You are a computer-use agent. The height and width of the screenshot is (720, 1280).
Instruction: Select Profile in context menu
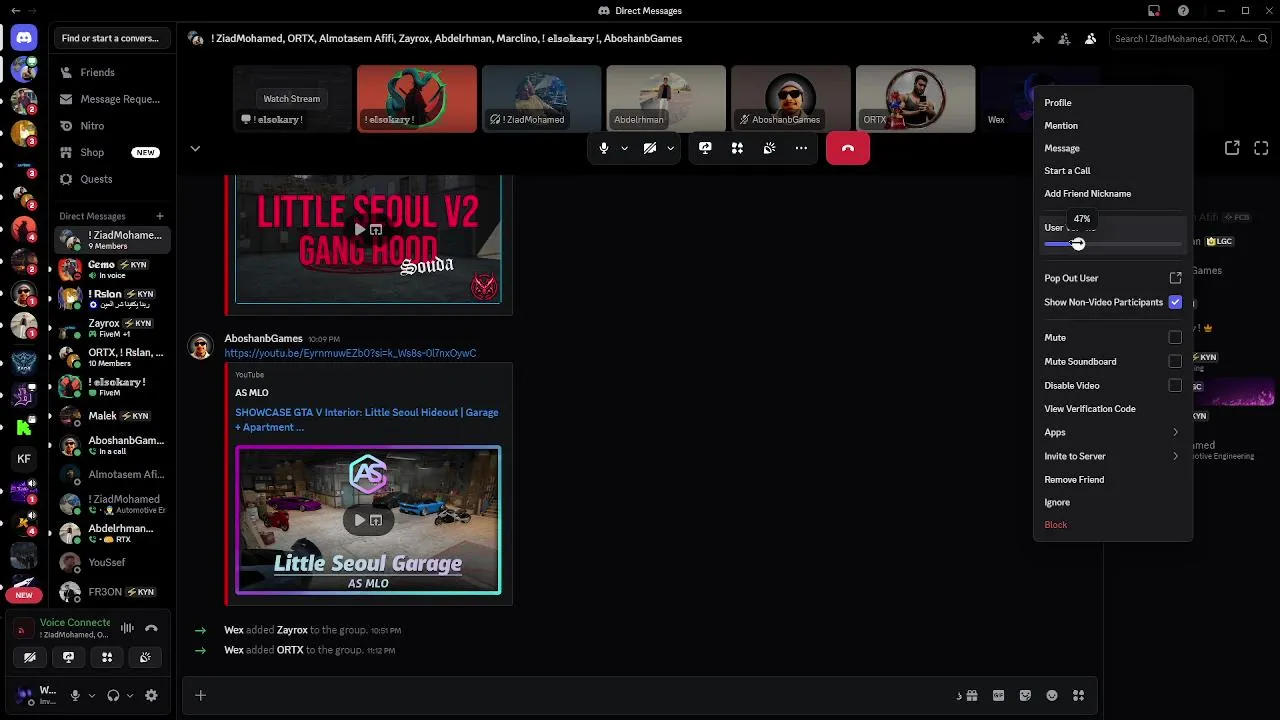pos(1112,102)
